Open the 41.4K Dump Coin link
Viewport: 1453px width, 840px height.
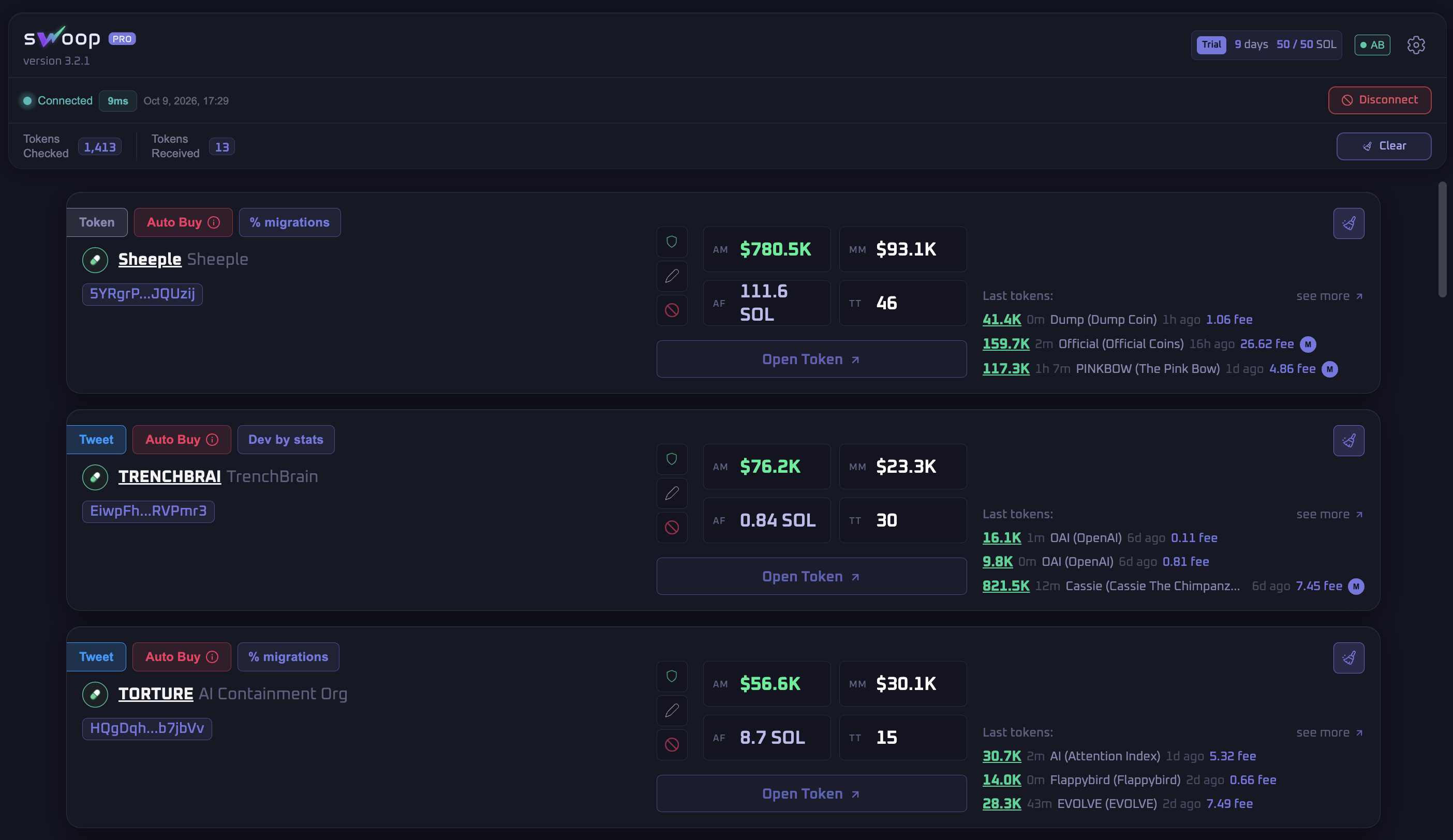click(1002, 320)
